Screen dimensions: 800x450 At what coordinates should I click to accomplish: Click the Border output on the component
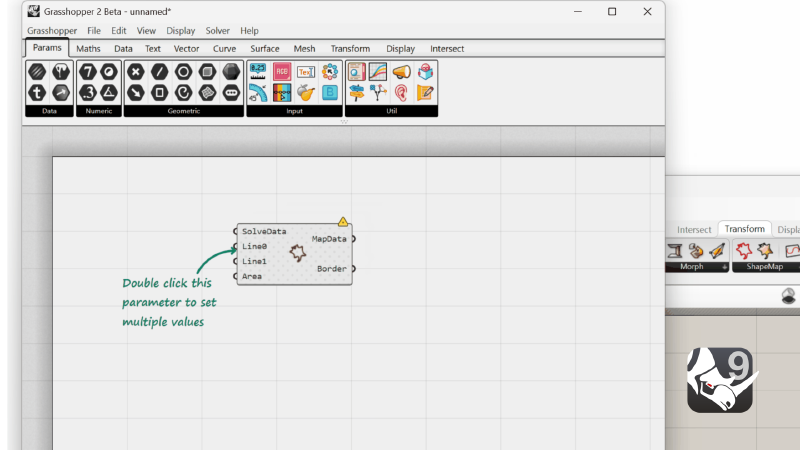332,268
